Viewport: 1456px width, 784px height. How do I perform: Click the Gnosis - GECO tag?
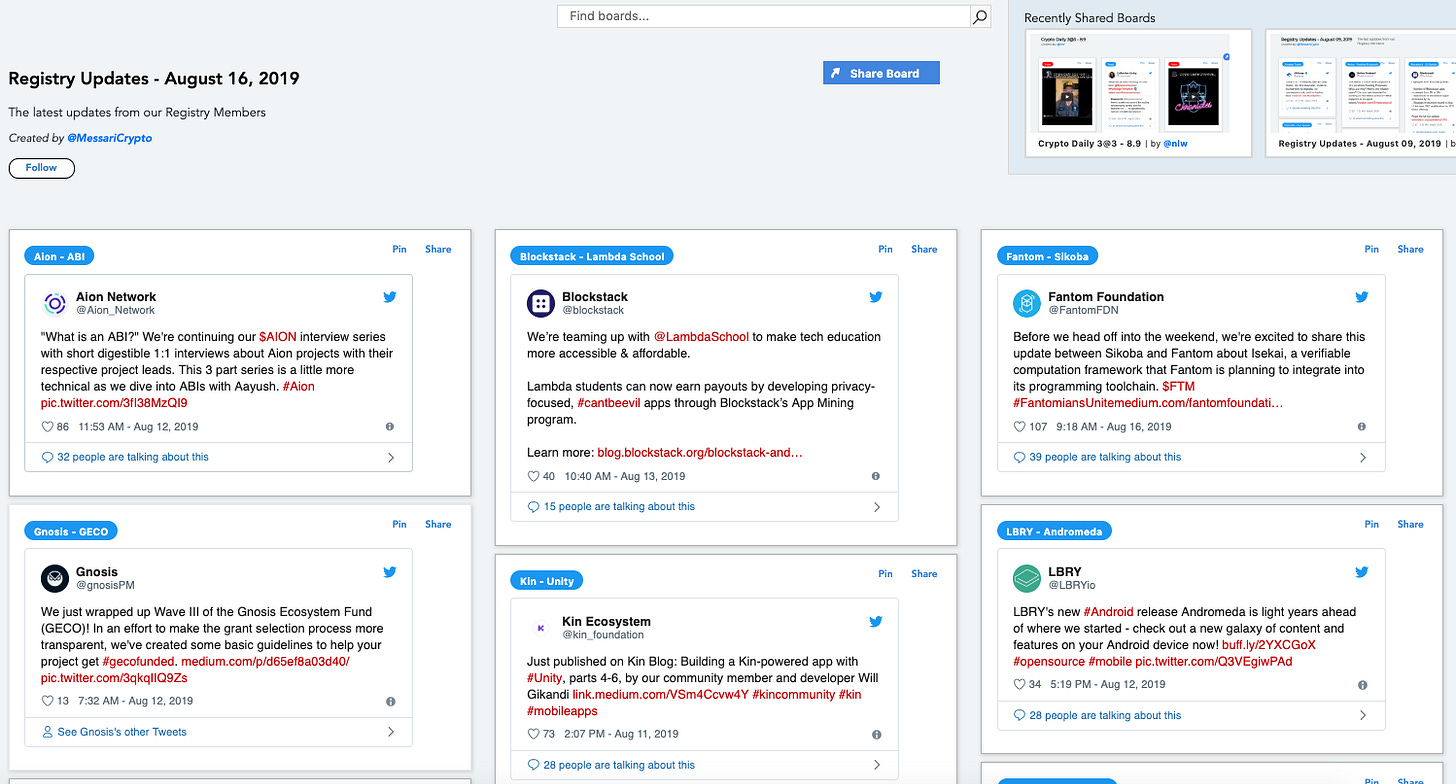coord(71,531)
